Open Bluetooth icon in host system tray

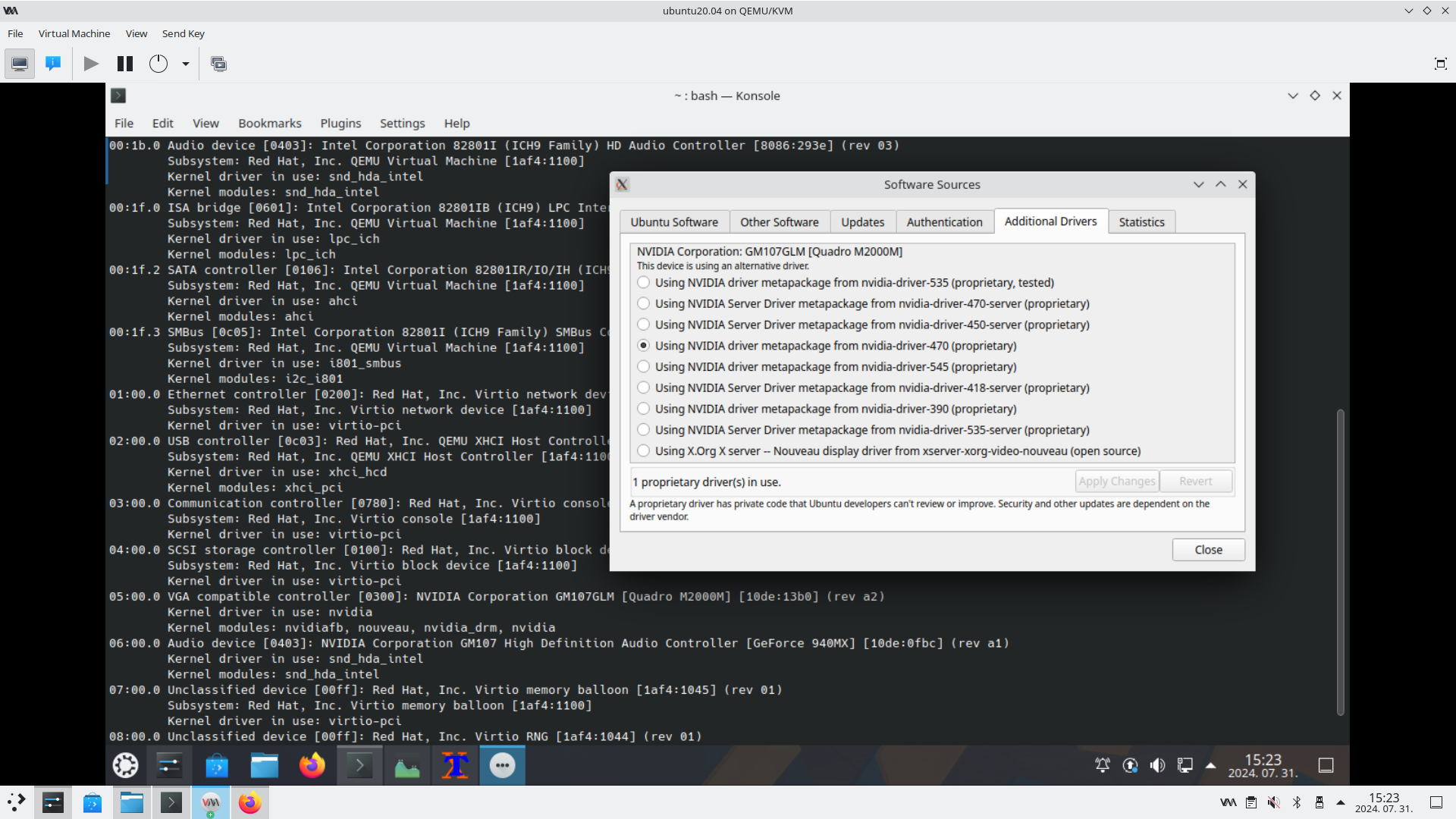pos(1297,802)
